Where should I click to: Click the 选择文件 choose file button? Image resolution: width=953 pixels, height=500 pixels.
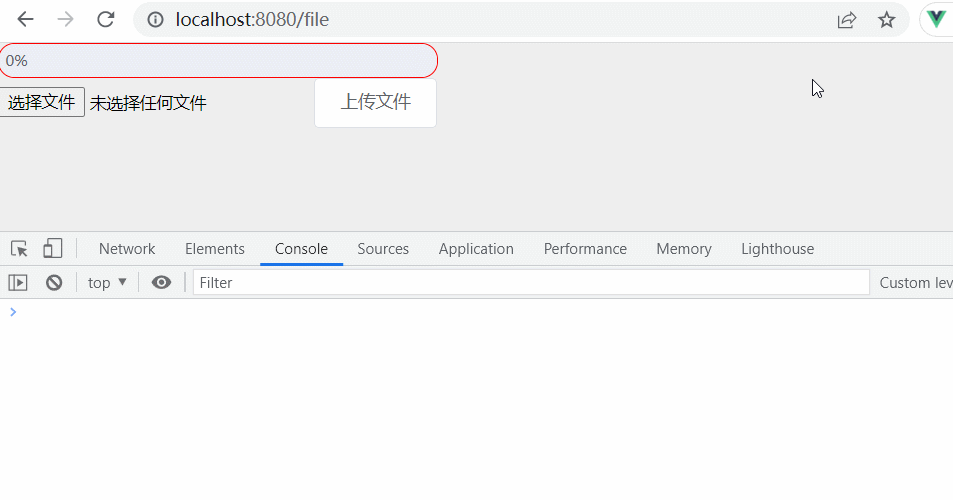pyautogui.click(x=42, y=102)
